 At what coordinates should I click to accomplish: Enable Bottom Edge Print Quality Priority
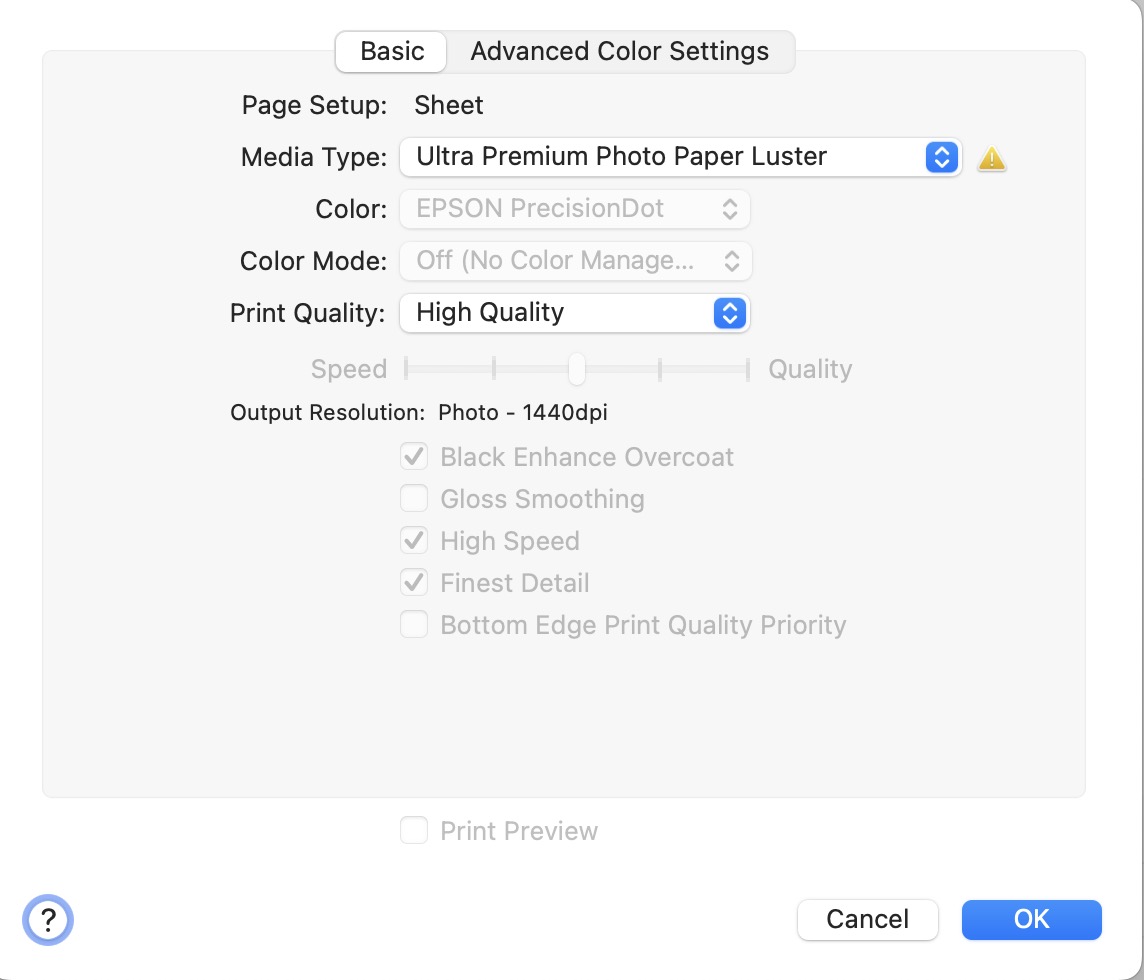pos(414,625)
